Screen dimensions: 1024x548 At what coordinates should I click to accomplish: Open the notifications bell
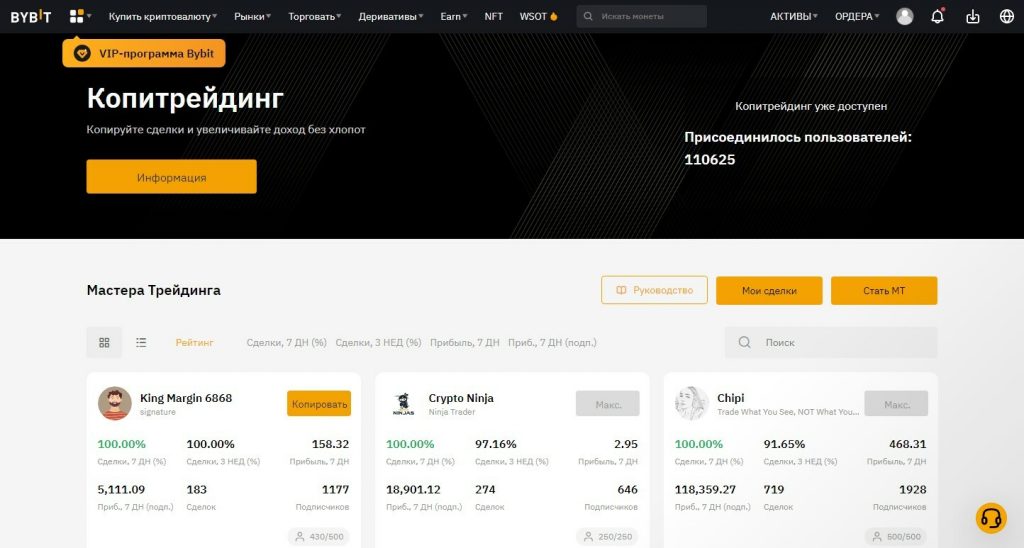coord(938,16)
